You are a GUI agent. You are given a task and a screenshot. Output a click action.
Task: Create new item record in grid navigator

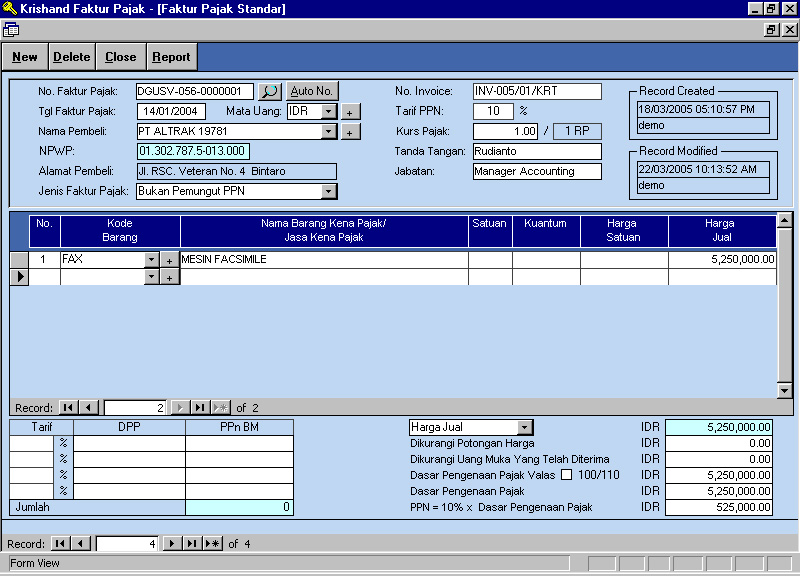pos(221,407)
